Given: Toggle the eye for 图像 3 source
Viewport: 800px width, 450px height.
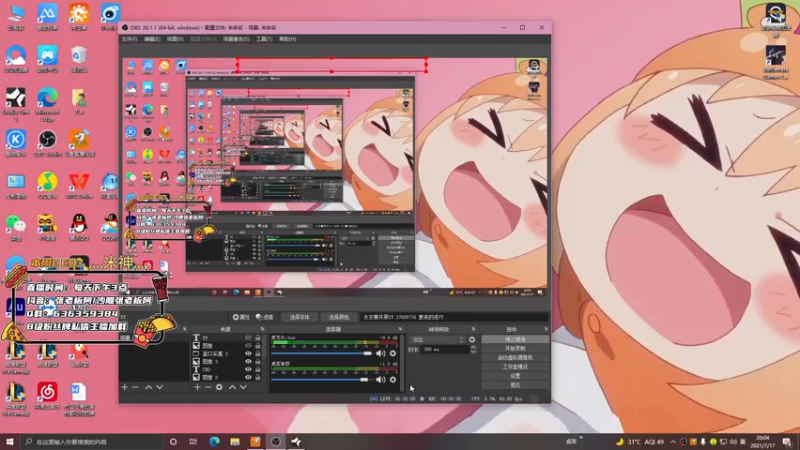Looking at the screenshot, I should point(248,362).
